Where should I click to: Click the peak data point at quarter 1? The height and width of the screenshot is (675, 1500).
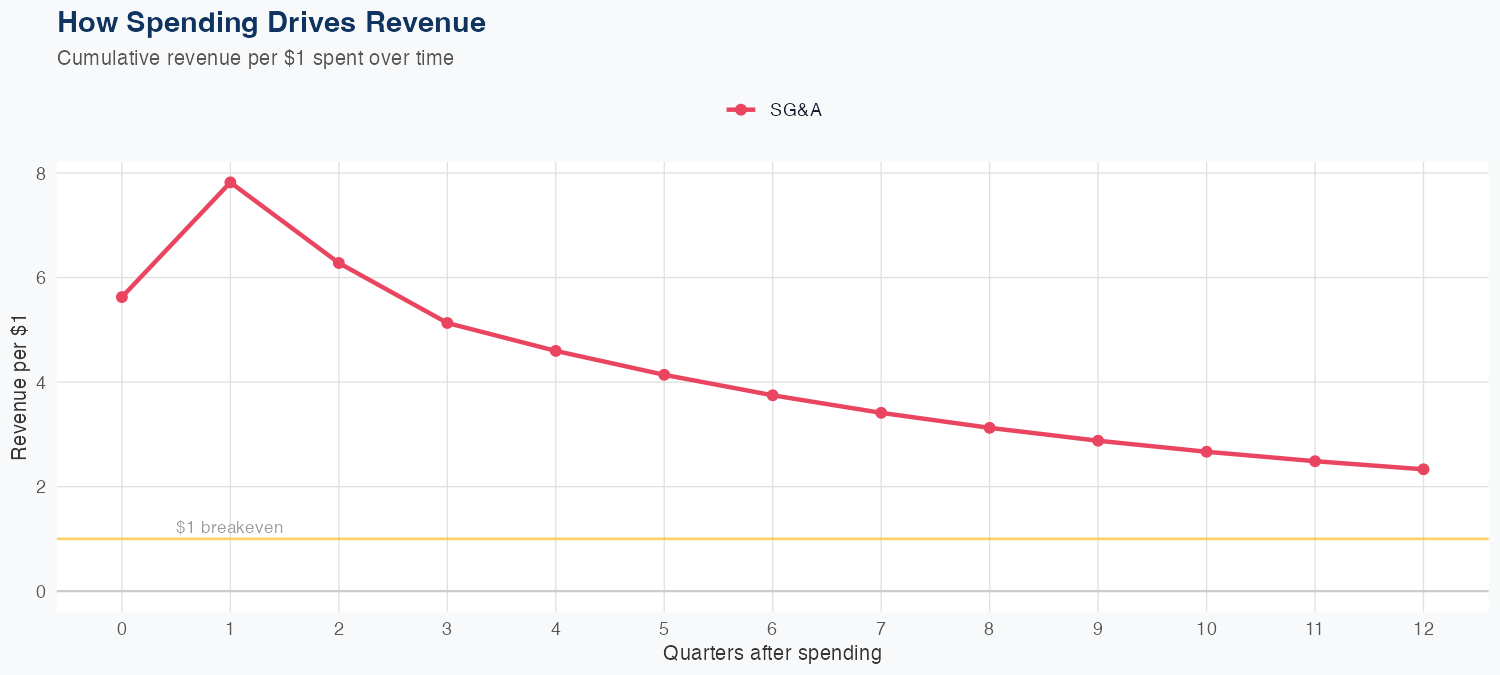coord(230,182)
